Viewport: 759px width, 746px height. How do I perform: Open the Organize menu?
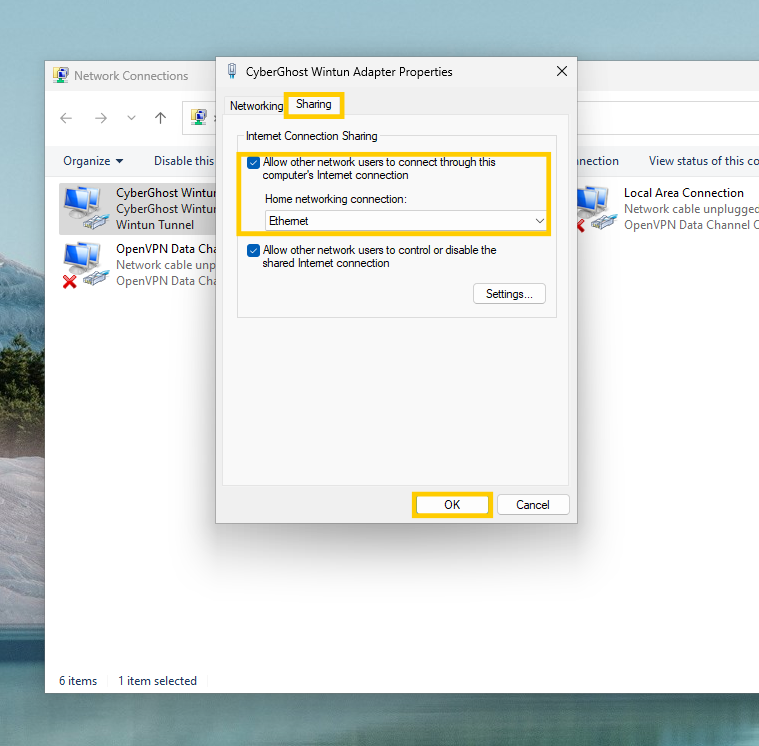tap(93, 161)
